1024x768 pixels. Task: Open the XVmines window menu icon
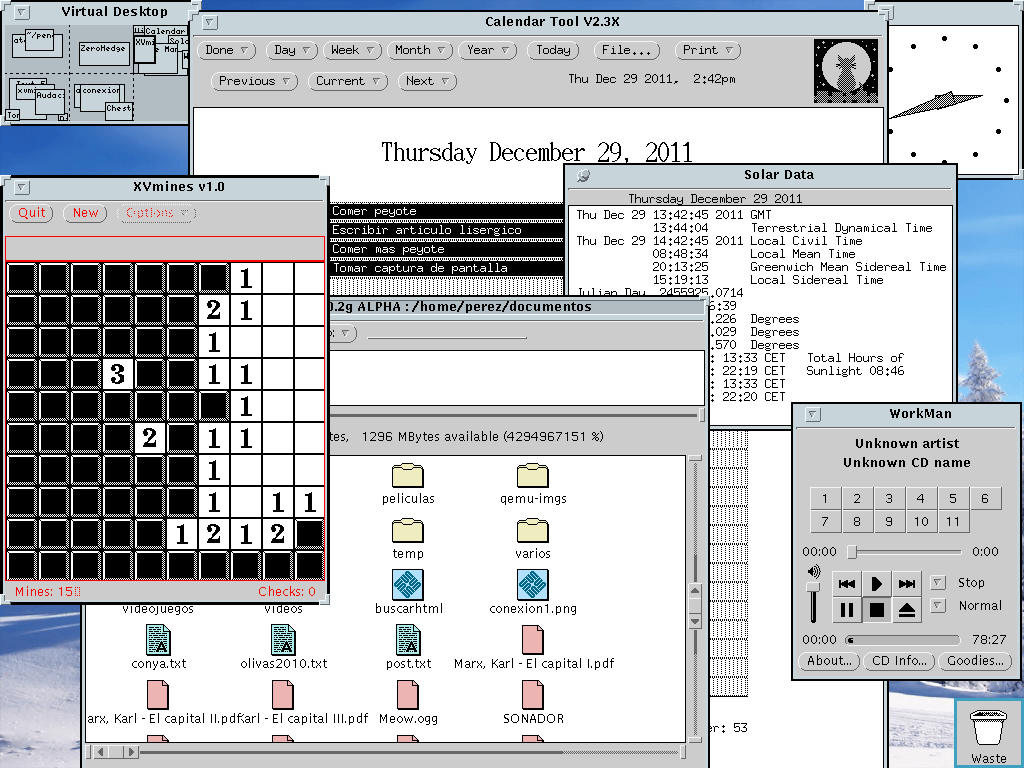point(22,187)
